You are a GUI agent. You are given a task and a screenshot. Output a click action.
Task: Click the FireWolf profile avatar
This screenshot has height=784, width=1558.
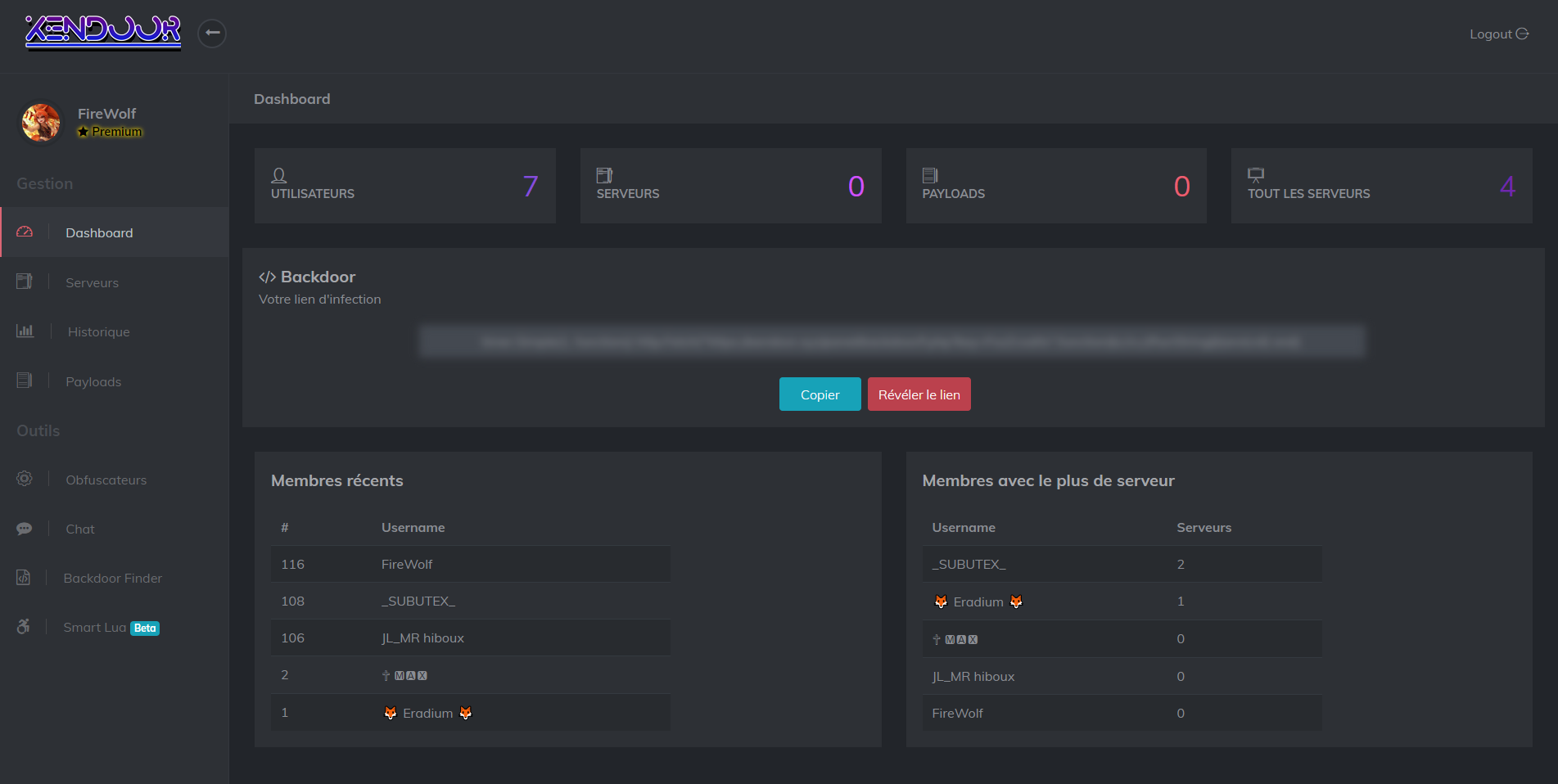point(41,123)
